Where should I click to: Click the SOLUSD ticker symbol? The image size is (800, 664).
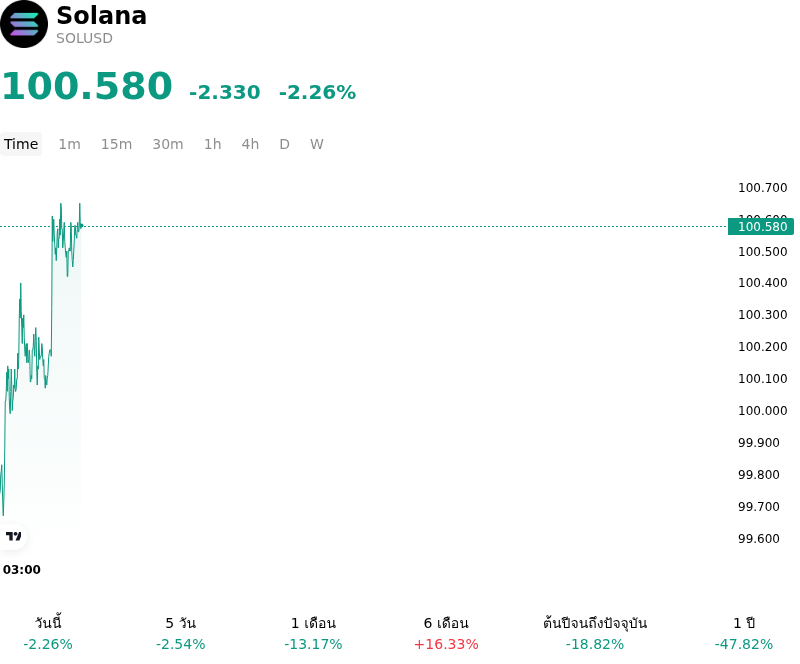tap(84, 38)
